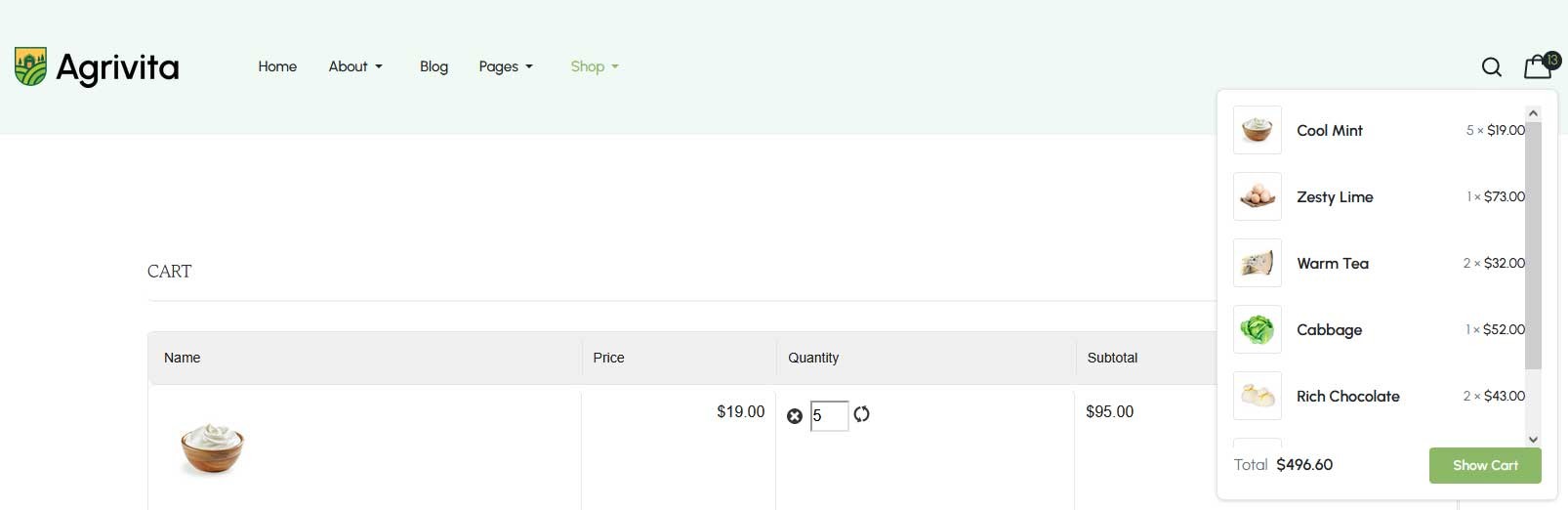Viewport: 1568px width, 510px height.
Task: Click the shopping bag cart icon
Action: point(1538,66)
